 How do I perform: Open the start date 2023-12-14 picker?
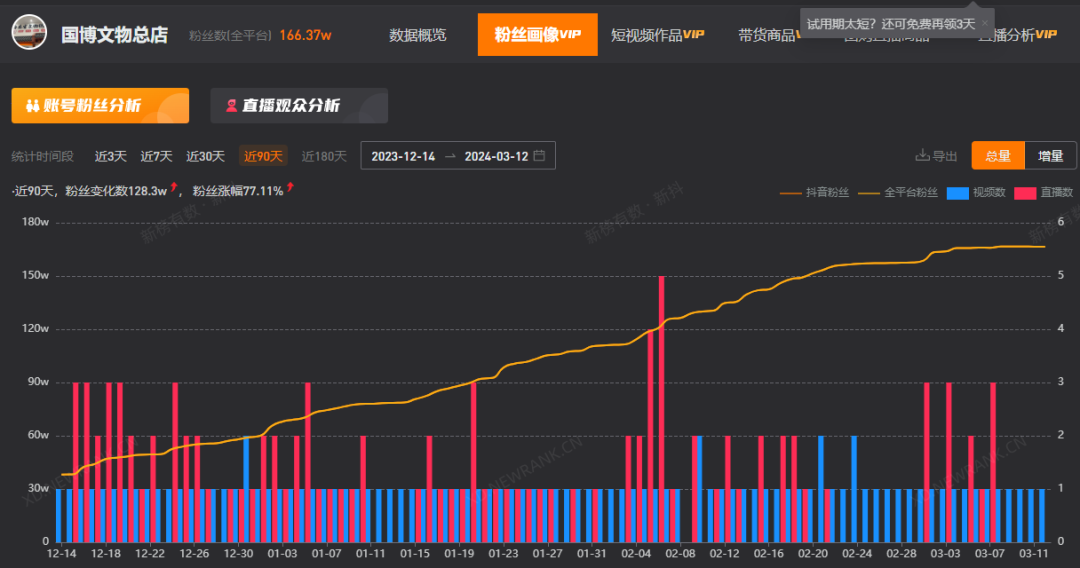[x=403, y=156]
